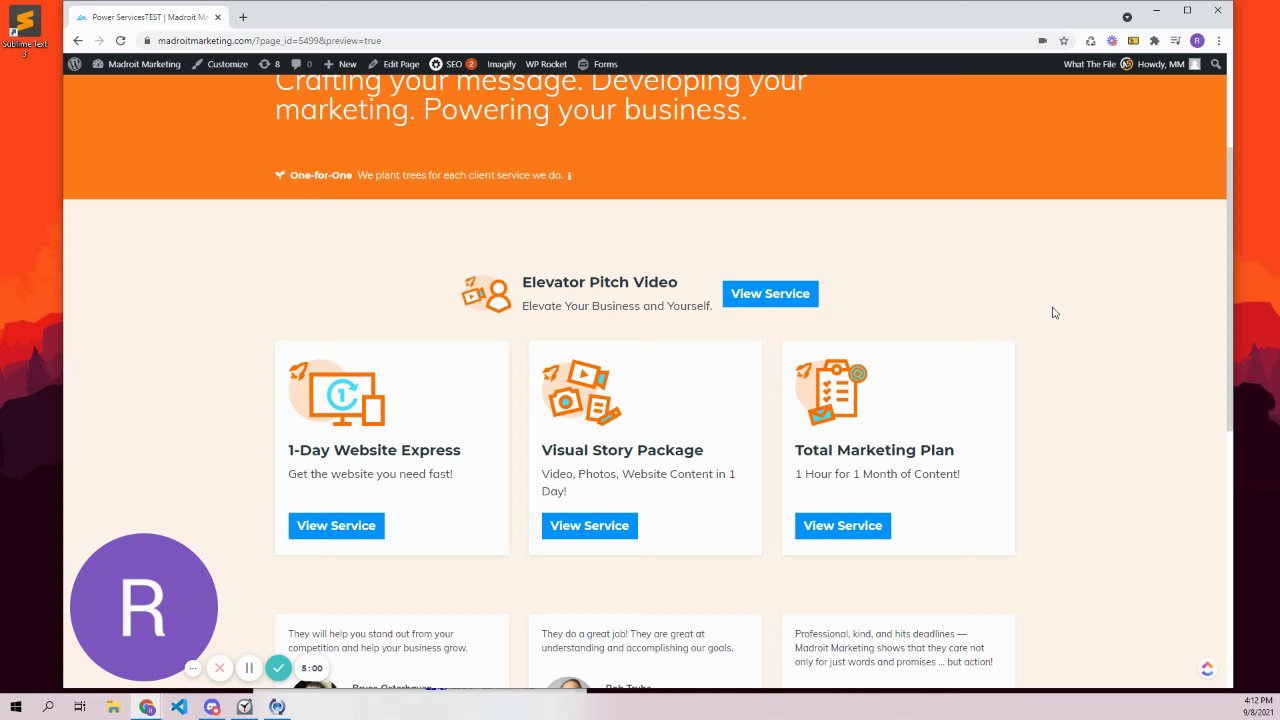This screenshot has width=1280, height=720.
Task: Click the purple gear extension icon
Action: 1111,41
